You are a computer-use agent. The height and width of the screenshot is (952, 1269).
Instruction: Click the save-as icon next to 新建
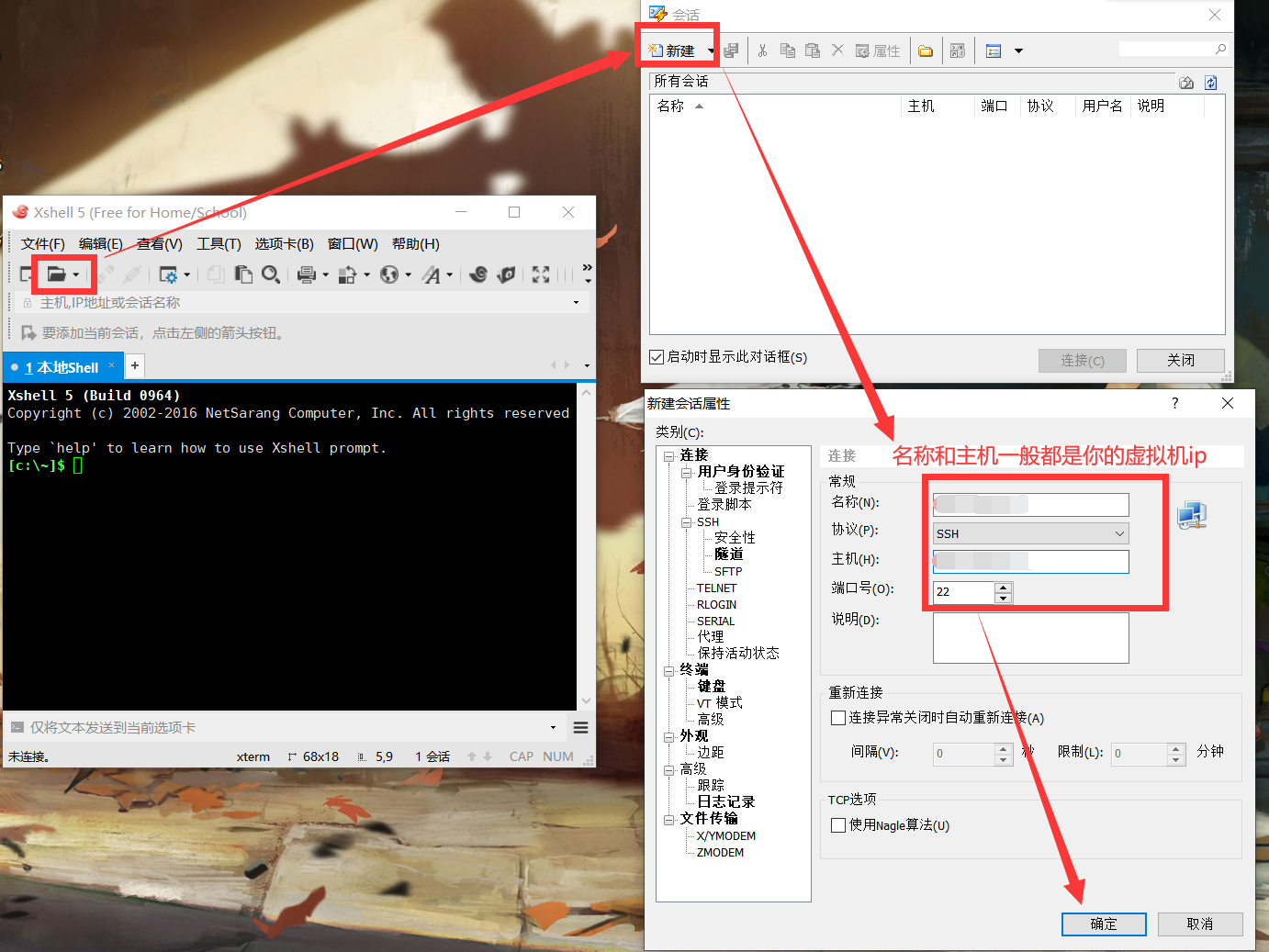(731, 50)
